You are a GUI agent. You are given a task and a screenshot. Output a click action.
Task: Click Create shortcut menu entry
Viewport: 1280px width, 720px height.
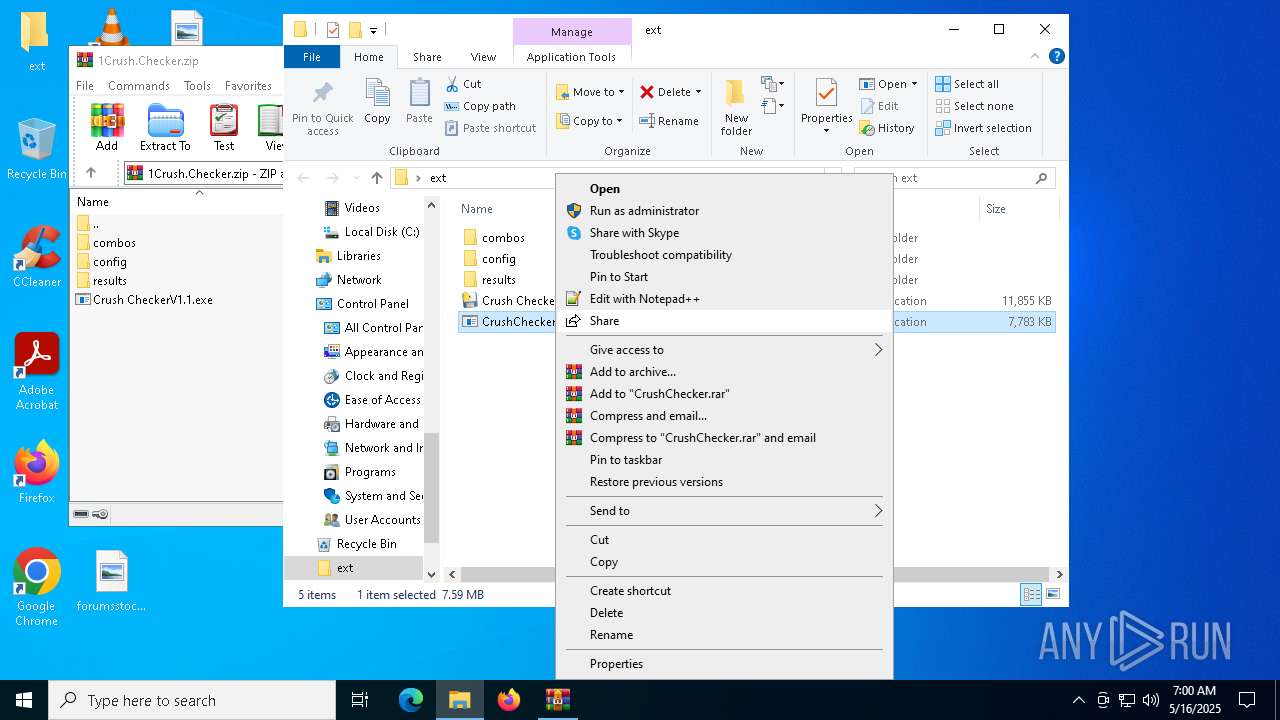click(x=724, y=591)
